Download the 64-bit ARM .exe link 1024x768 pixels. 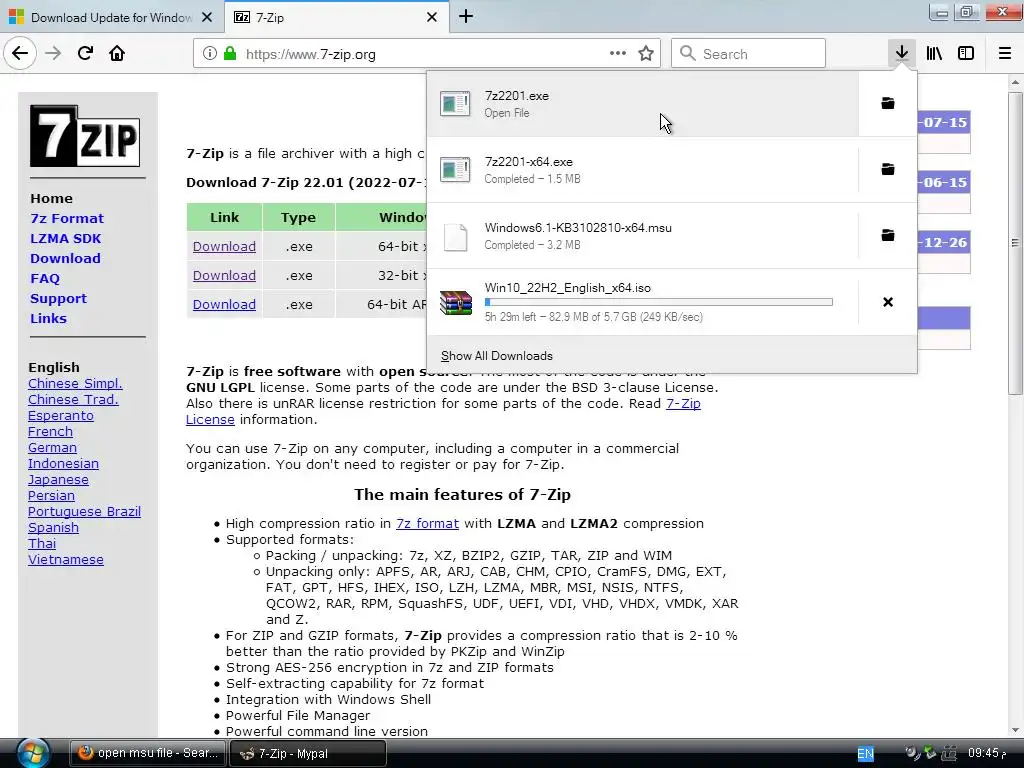click(x=224, y=304)
